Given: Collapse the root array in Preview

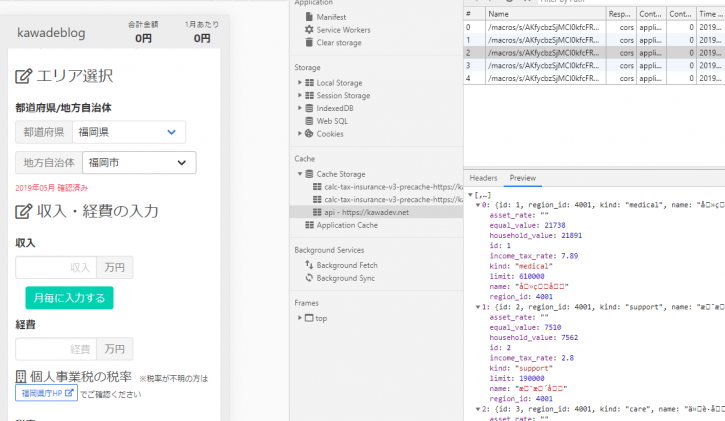Looking at the screenshot, I should 470,195.
